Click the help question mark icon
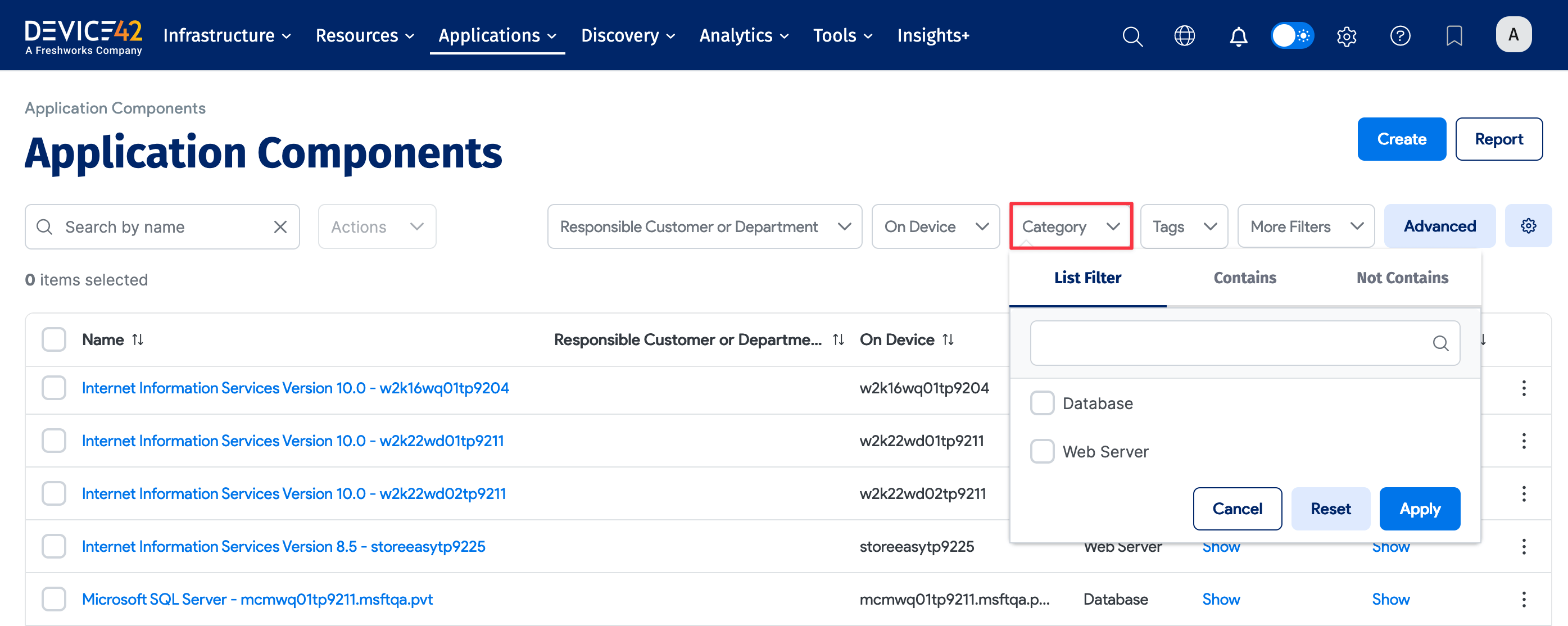 point(1401,35)
